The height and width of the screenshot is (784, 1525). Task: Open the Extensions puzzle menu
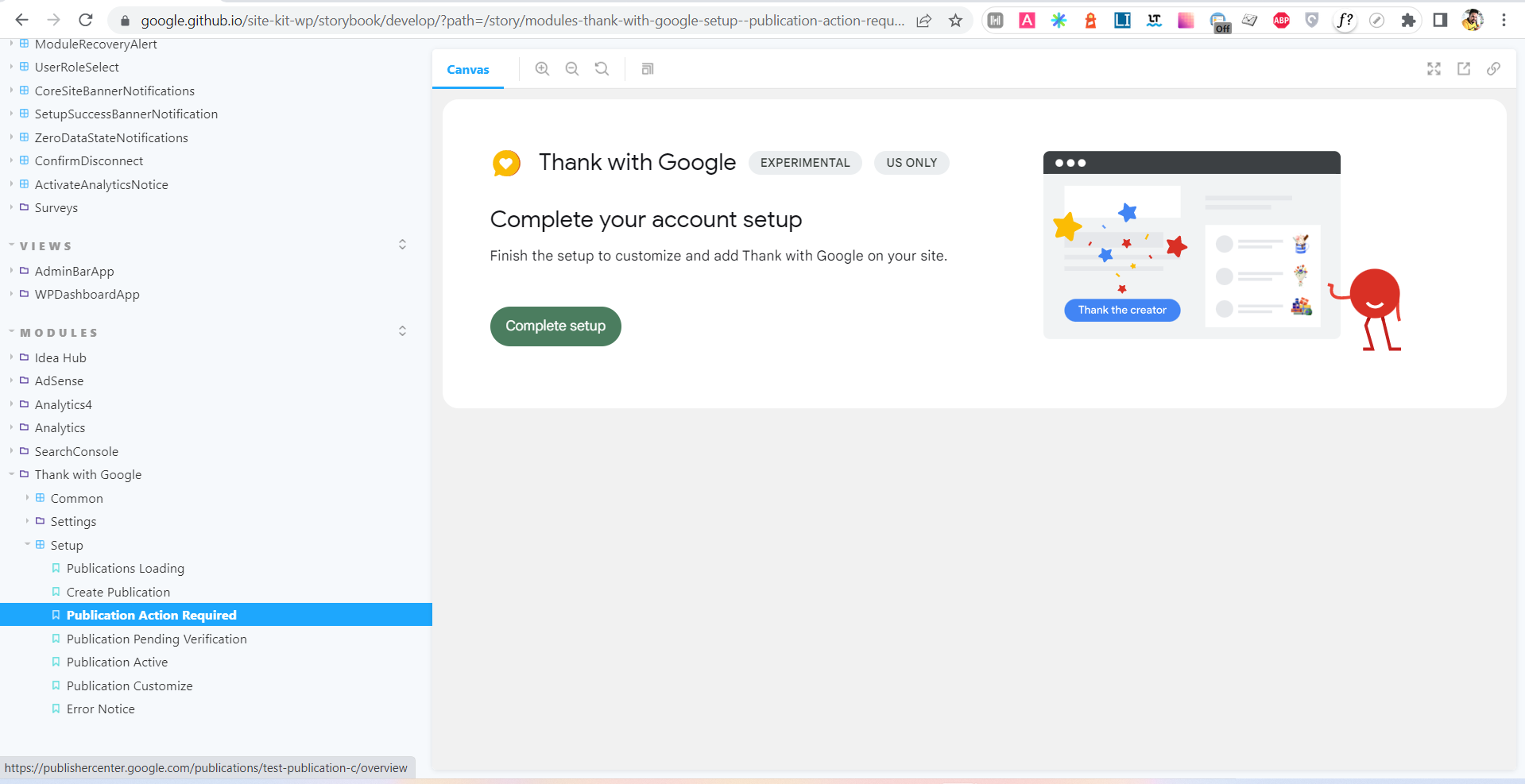pyautogui.click(x=1408, y=21)
